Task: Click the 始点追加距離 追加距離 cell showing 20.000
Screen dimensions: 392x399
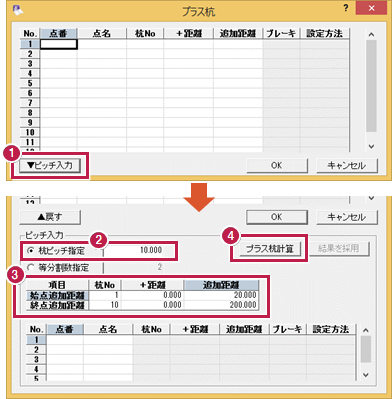Action: pyautogui.click(x=221, y=295)
